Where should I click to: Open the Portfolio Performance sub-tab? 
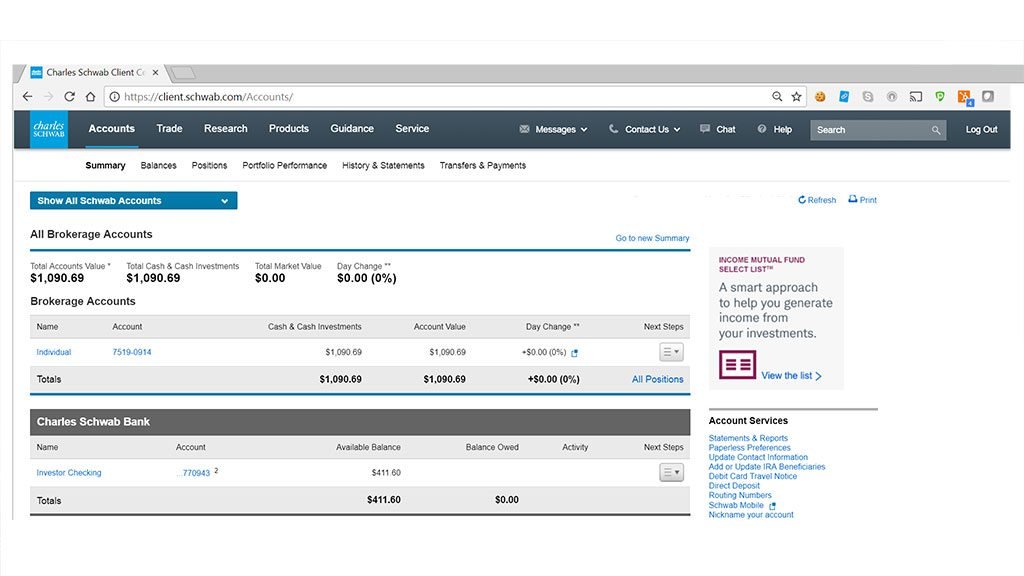284,165
